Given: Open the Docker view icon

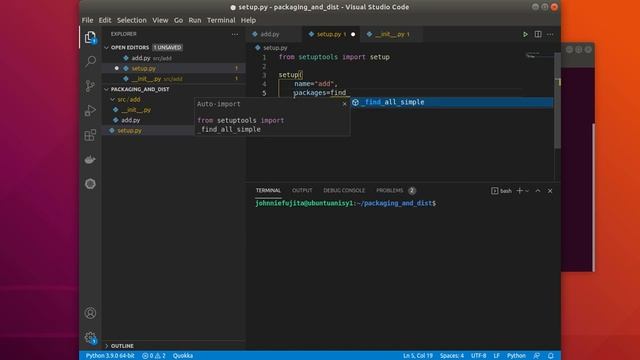Looking at the screenshot, I should click(90, 160).
